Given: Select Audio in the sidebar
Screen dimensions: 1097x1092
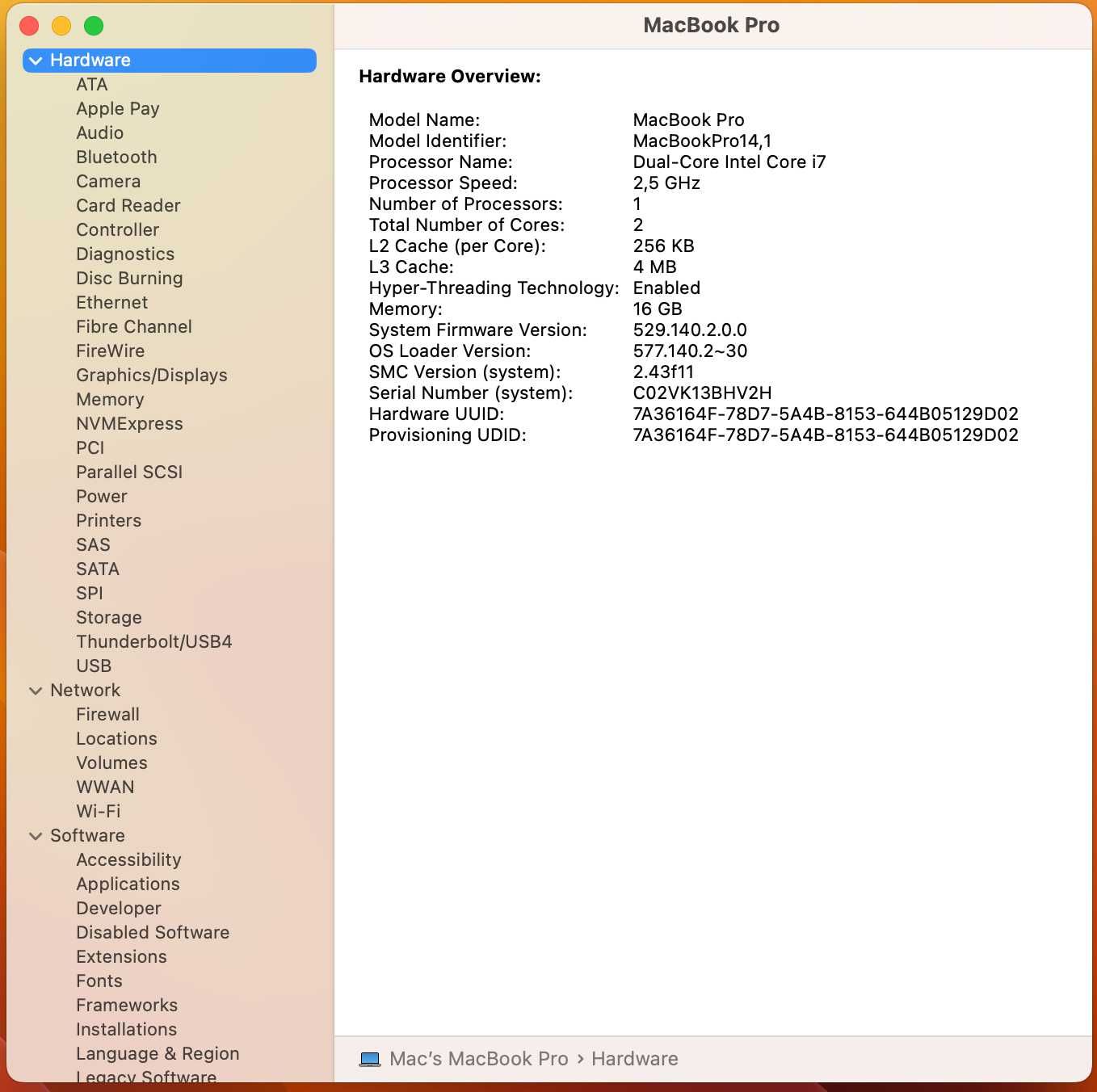Looking at the screenshot, I should tap(100, 133).
